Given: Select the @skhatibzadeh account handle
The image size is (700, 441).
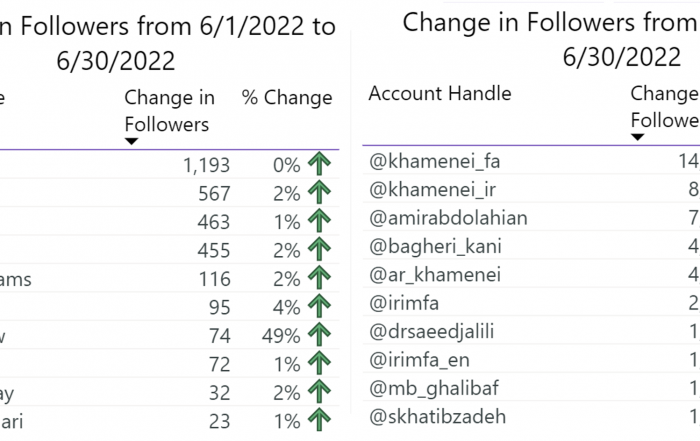Looking at the screenshot, I should (438, 417).
